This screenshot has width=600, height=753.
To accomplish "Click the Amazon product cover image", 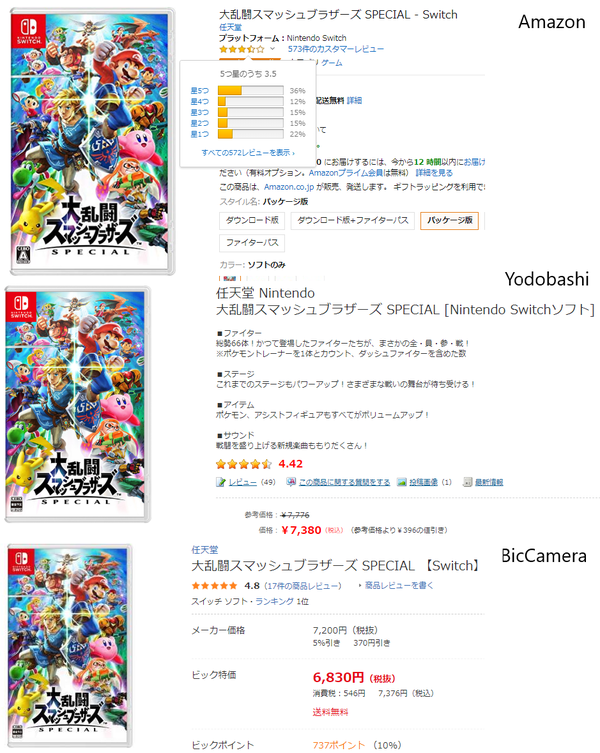I will [92, 141].
